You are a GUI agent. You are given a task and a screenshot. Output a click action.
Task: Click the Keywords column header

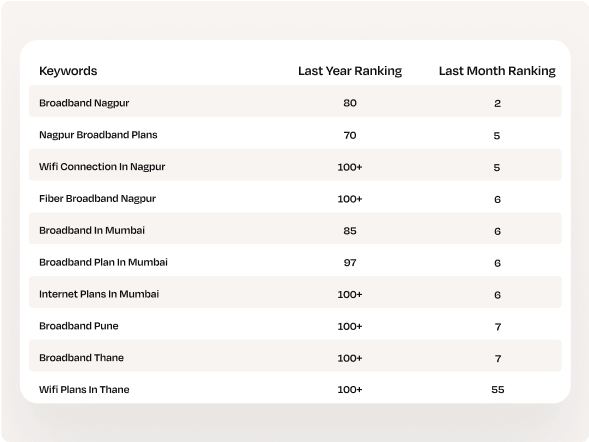68,71
